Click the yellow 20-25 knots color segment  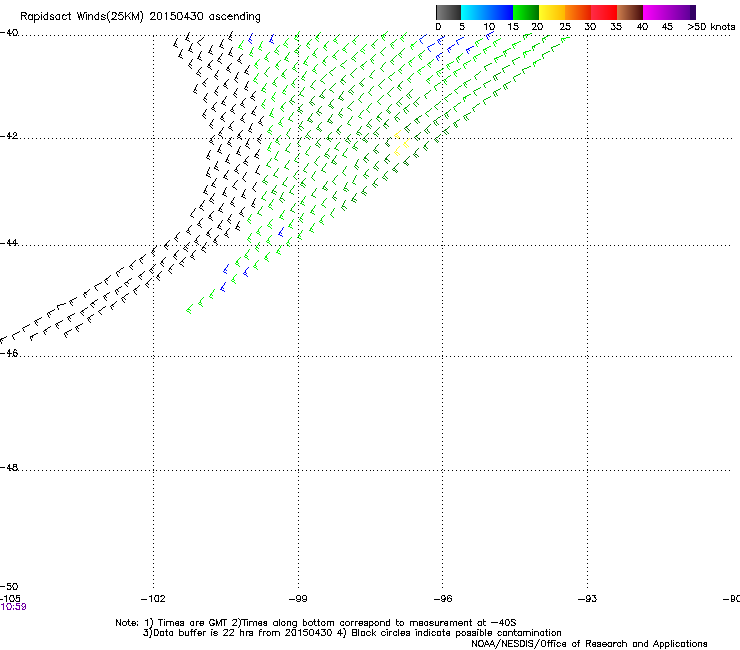(552, 12)
